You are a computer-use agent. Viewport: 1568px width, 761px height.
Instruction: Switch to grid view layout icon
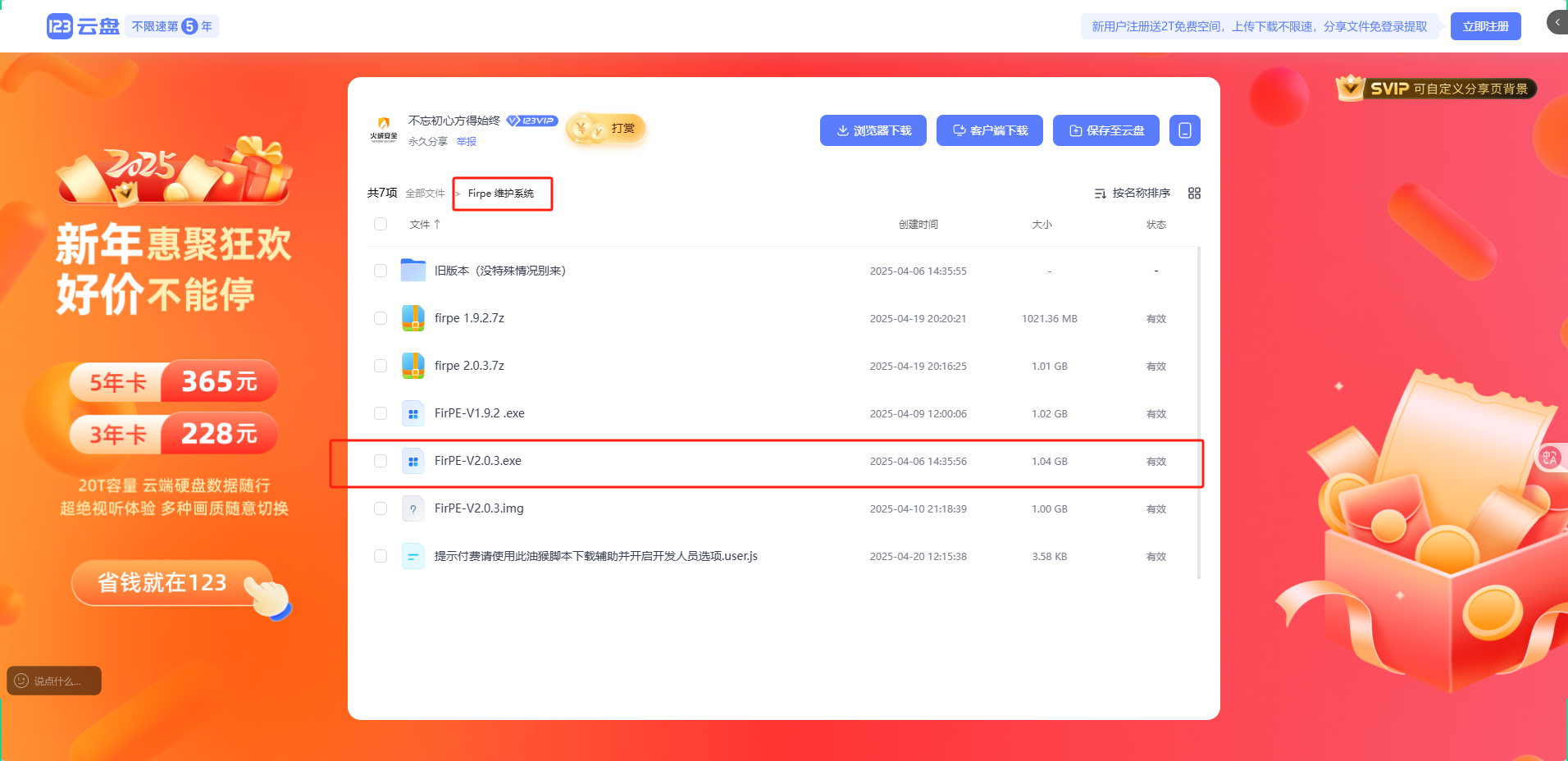tap(1194, 194)
